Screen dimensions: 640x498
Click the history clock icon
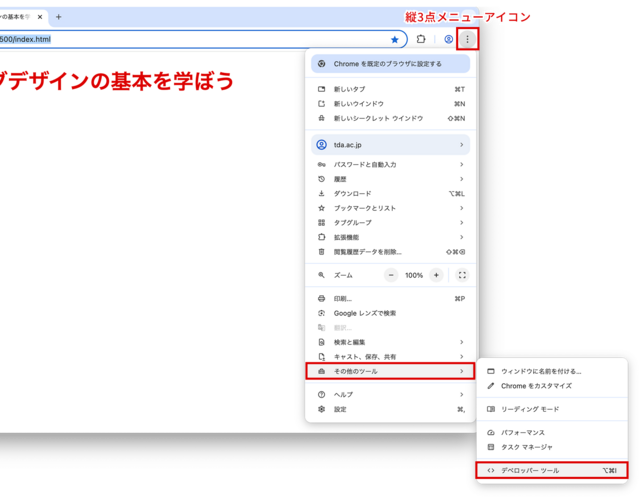click(x=322, y=179)
